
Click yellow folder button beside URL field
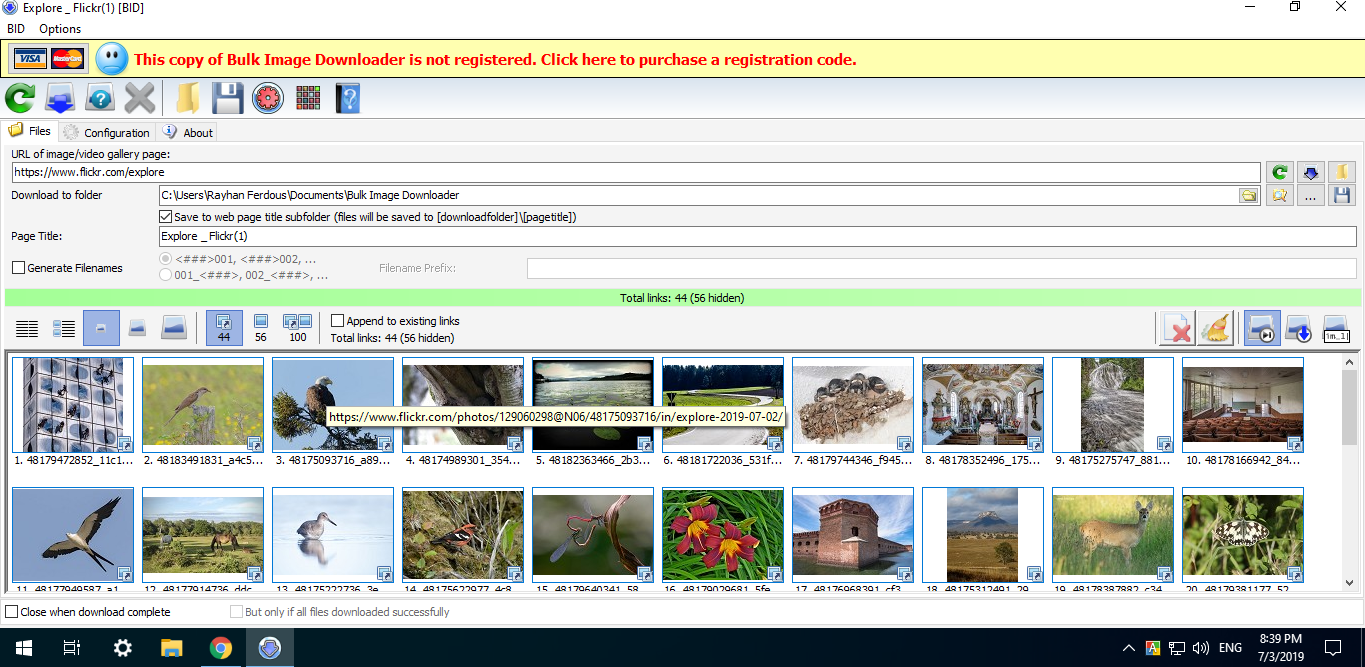pyautogui.click(x=1342, y=172)
